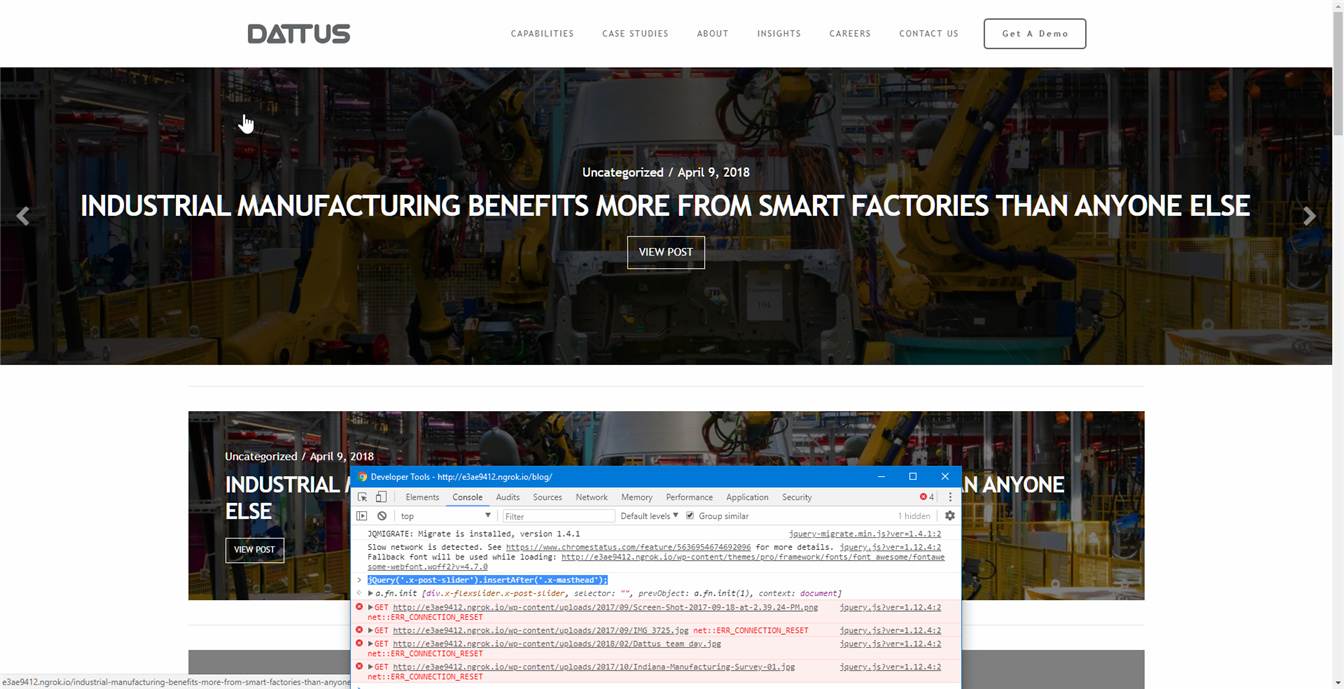
Task: Toggle the Group similar checkbox
Action: click(x=690, y=516)
